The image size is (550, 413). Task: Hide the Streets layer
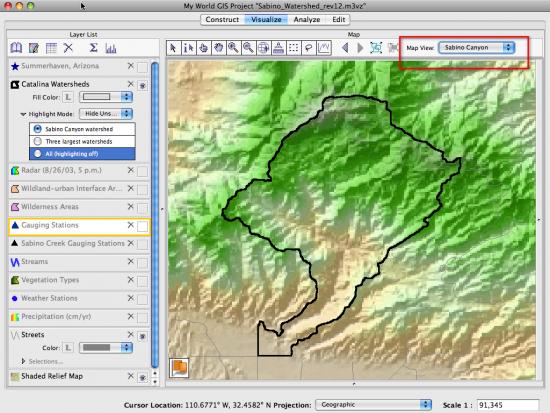(142, 336)
